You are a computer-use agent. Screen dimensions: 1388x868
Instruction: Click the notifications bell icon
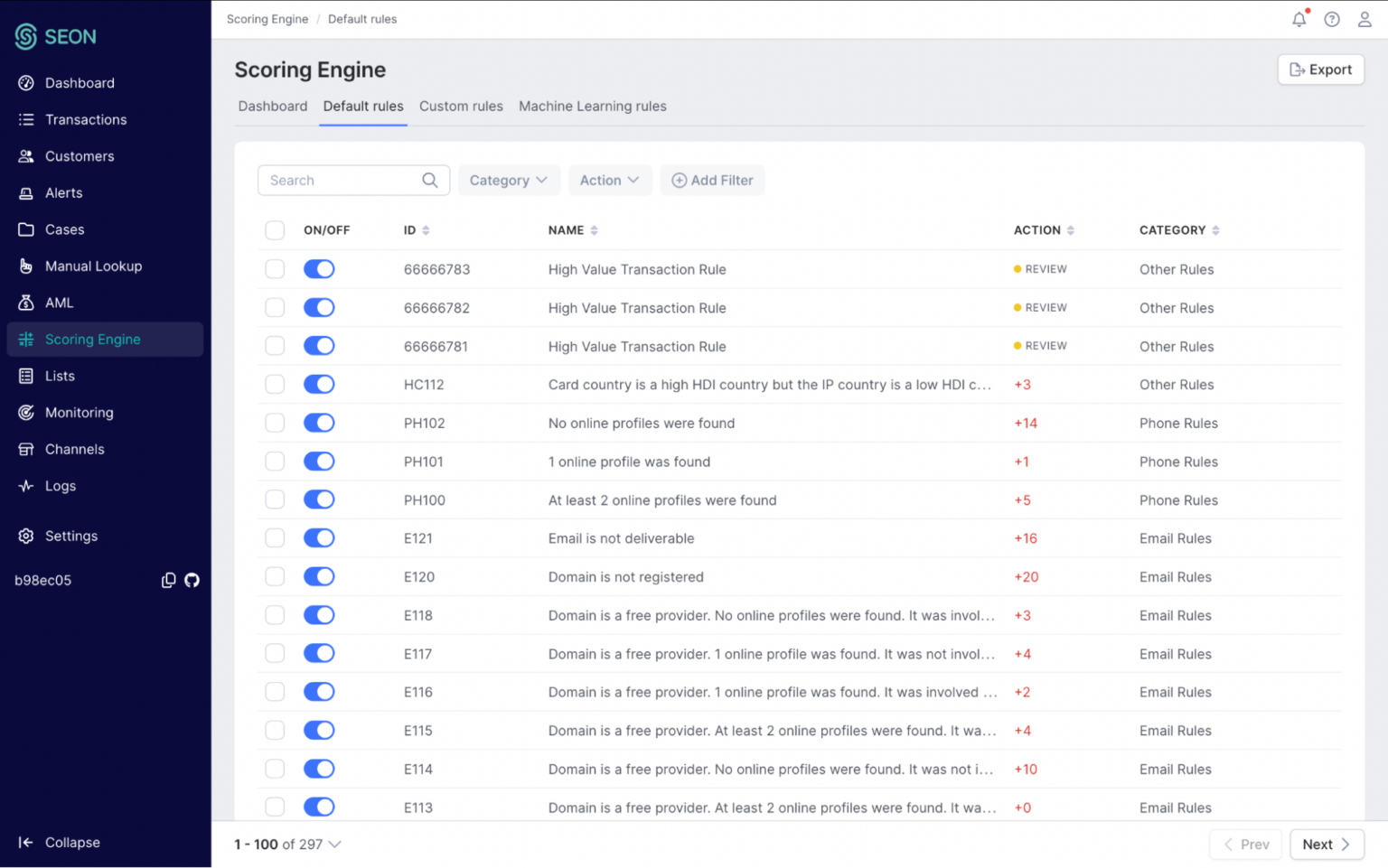[1299, 19]
